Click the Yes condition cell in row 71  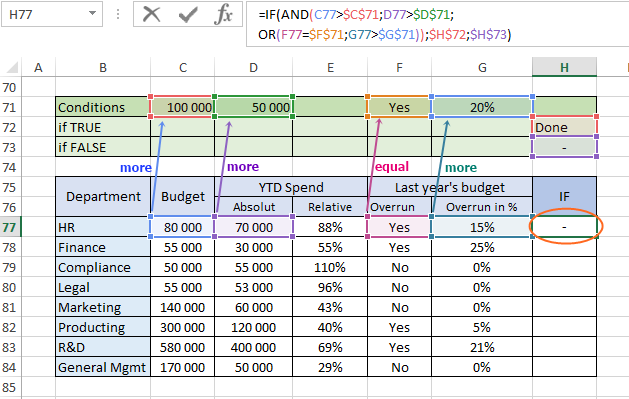tap(400, 107)
